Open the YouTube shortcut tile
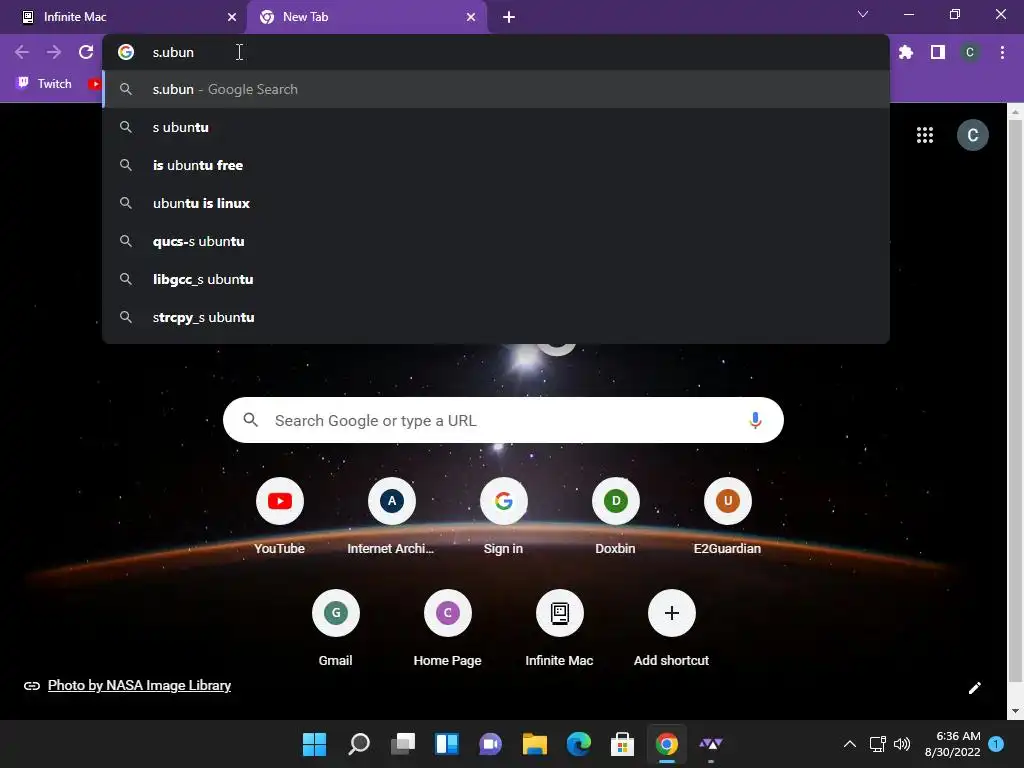This screenshot has height=768, width=1024. [280, 516]
